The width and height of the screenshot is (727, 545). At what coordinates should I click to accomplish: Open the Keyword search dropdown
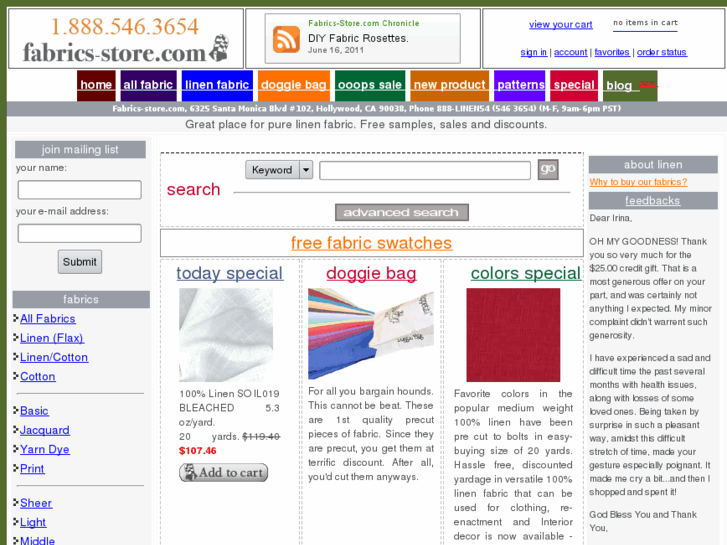[x=279, y=170]
